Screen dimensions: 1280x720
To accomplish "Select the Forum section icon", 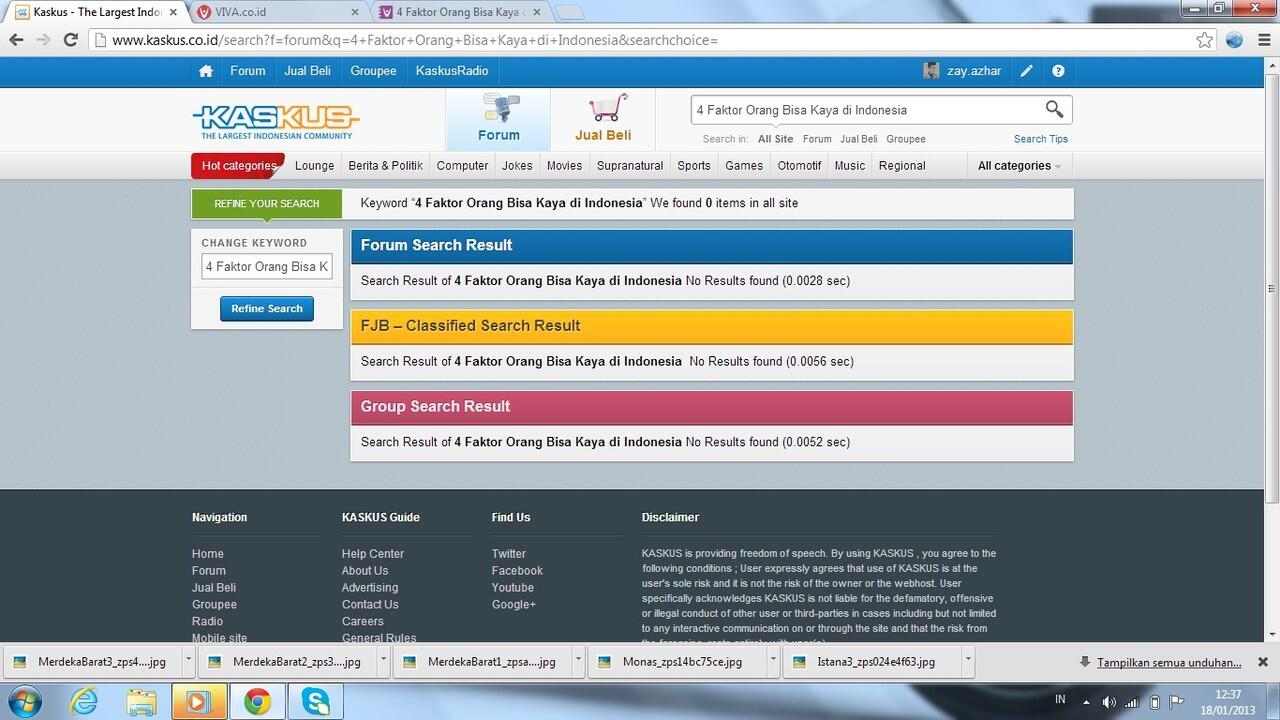I will (499, 119).
